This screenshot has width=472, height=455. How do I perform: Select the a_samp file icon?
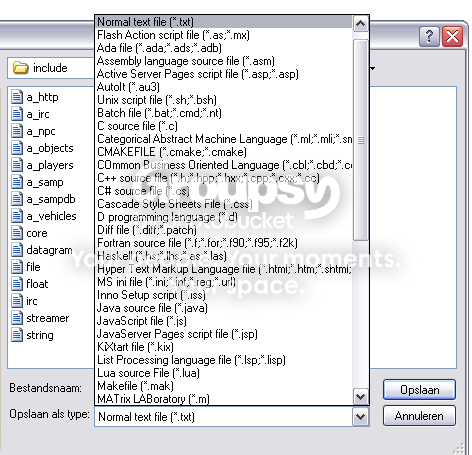(x=17, y=182)
